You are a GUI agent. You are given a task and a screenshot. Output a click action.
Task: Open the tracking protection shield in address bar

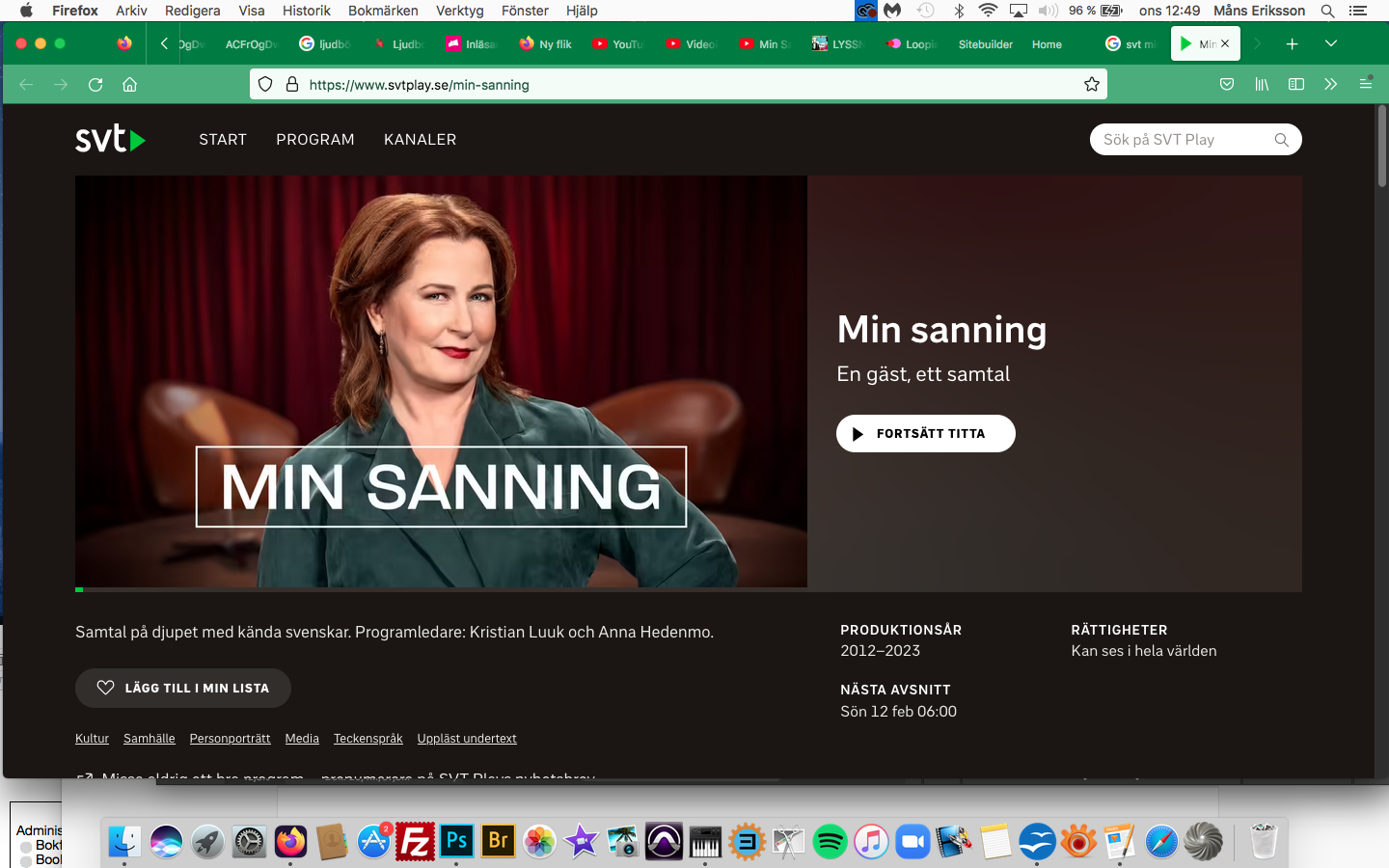point(264,84)
